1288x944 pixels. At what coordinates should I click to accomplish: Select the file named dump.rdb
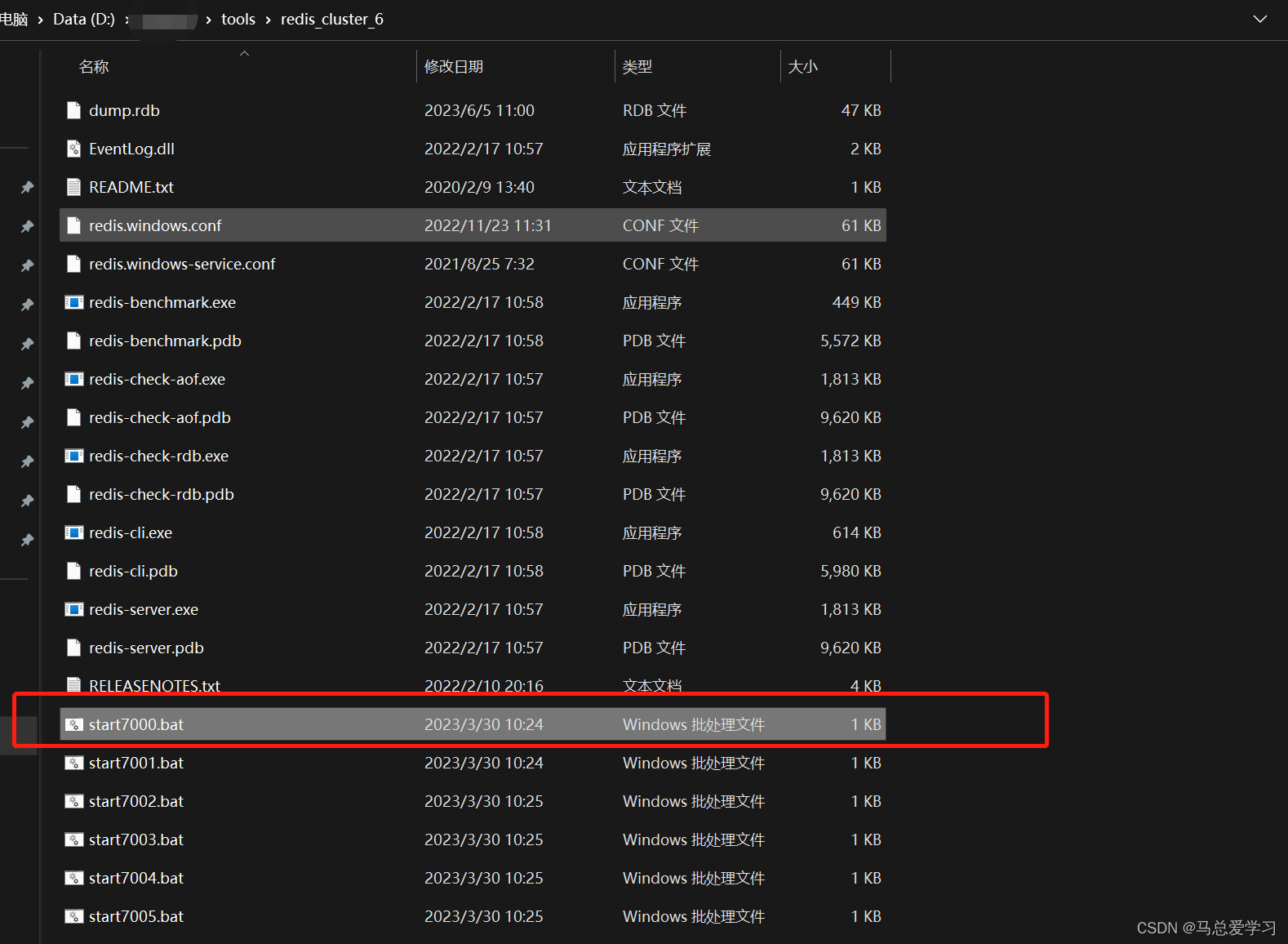(x=124, y=110)
